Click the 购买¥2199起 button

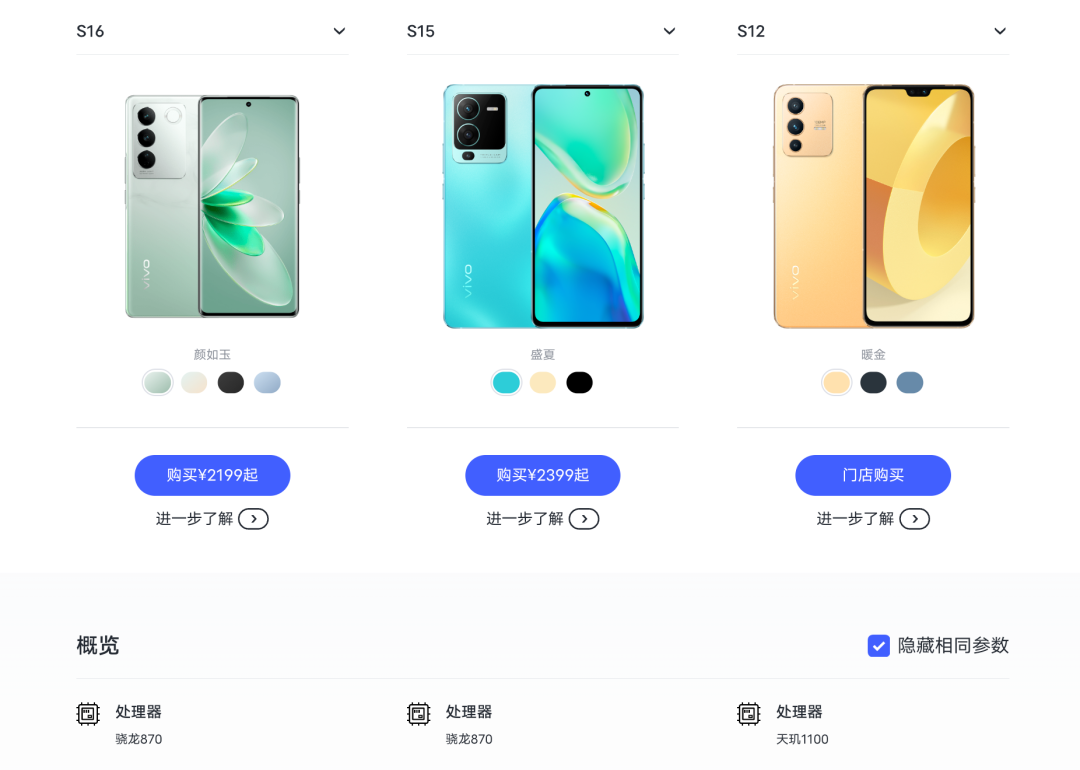212,475
